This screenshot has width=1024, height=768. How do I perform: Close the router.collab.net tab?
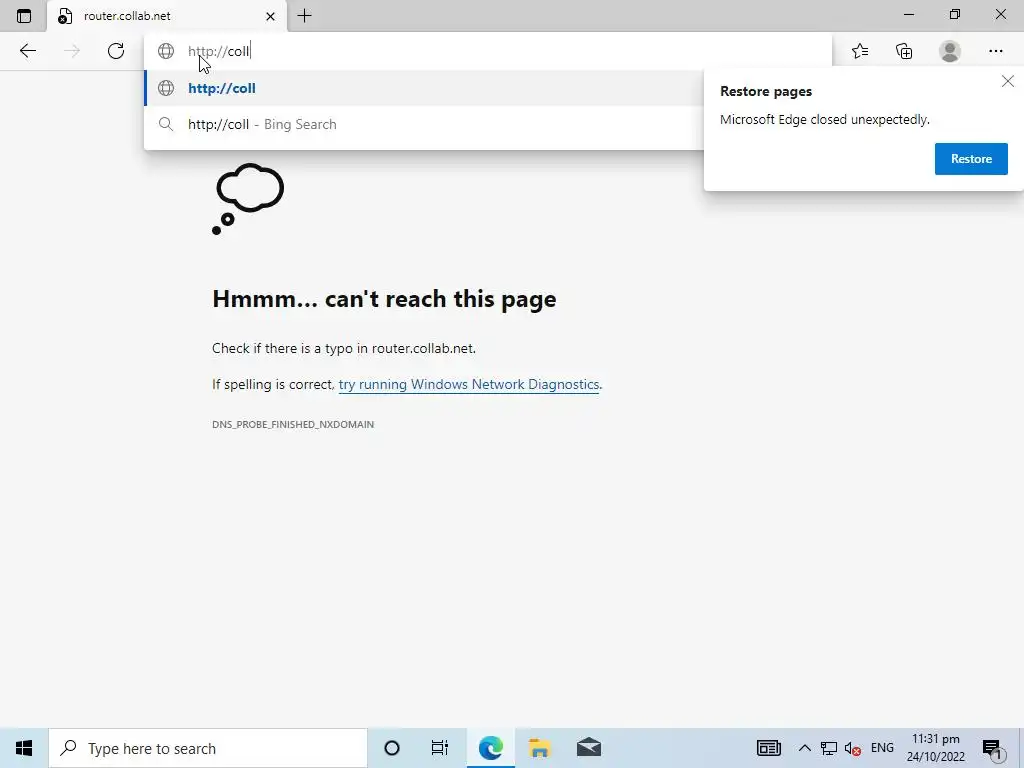(270, 16)
